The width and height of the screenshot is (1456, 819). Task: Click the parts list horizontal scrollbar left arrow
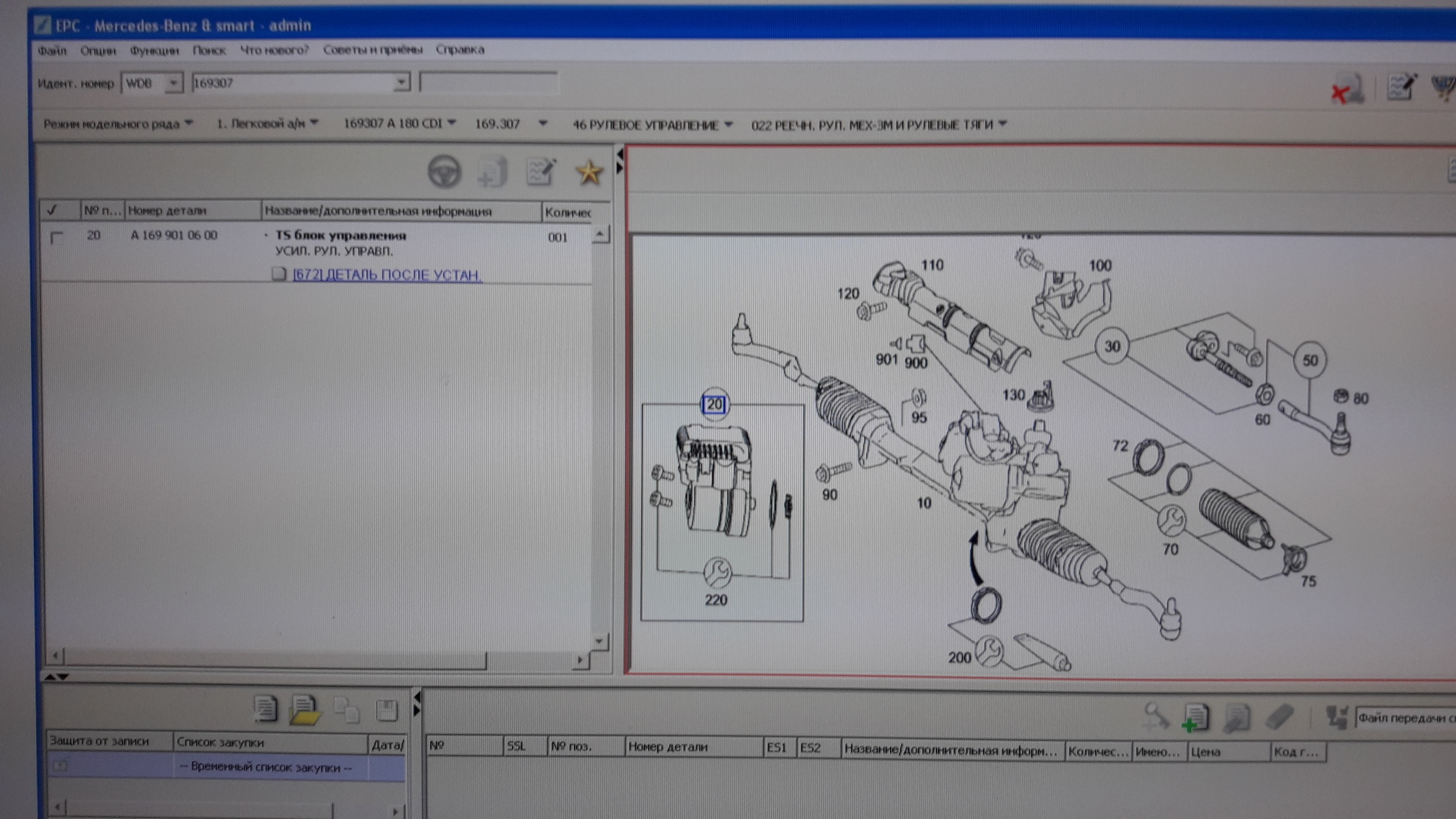click(56, 656)
